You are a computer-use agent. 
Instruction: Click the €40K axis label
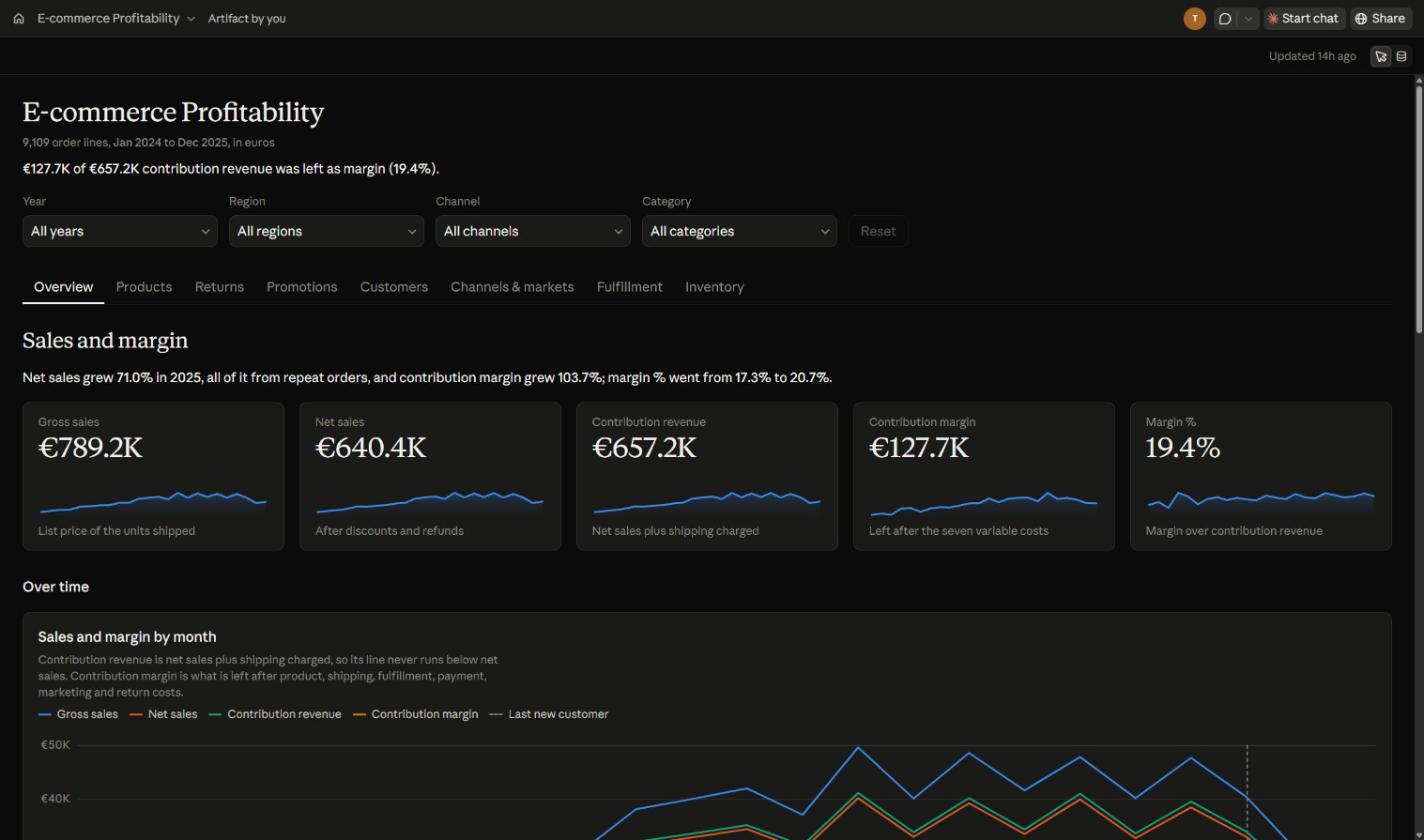pyautogui.click(x=55, y=798)
